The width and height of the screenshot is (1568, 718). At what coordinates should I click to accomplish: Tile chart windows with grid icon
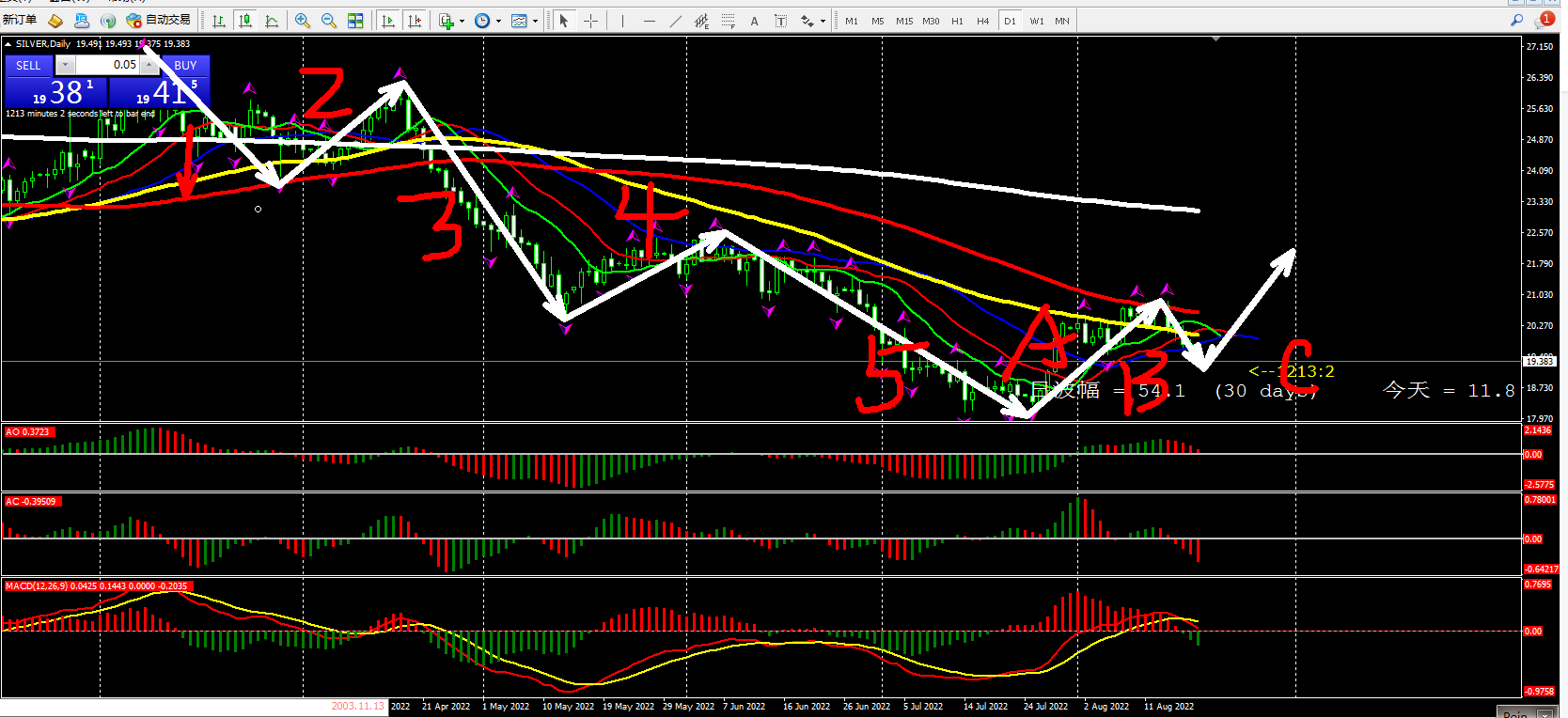(x=355, y=21)
